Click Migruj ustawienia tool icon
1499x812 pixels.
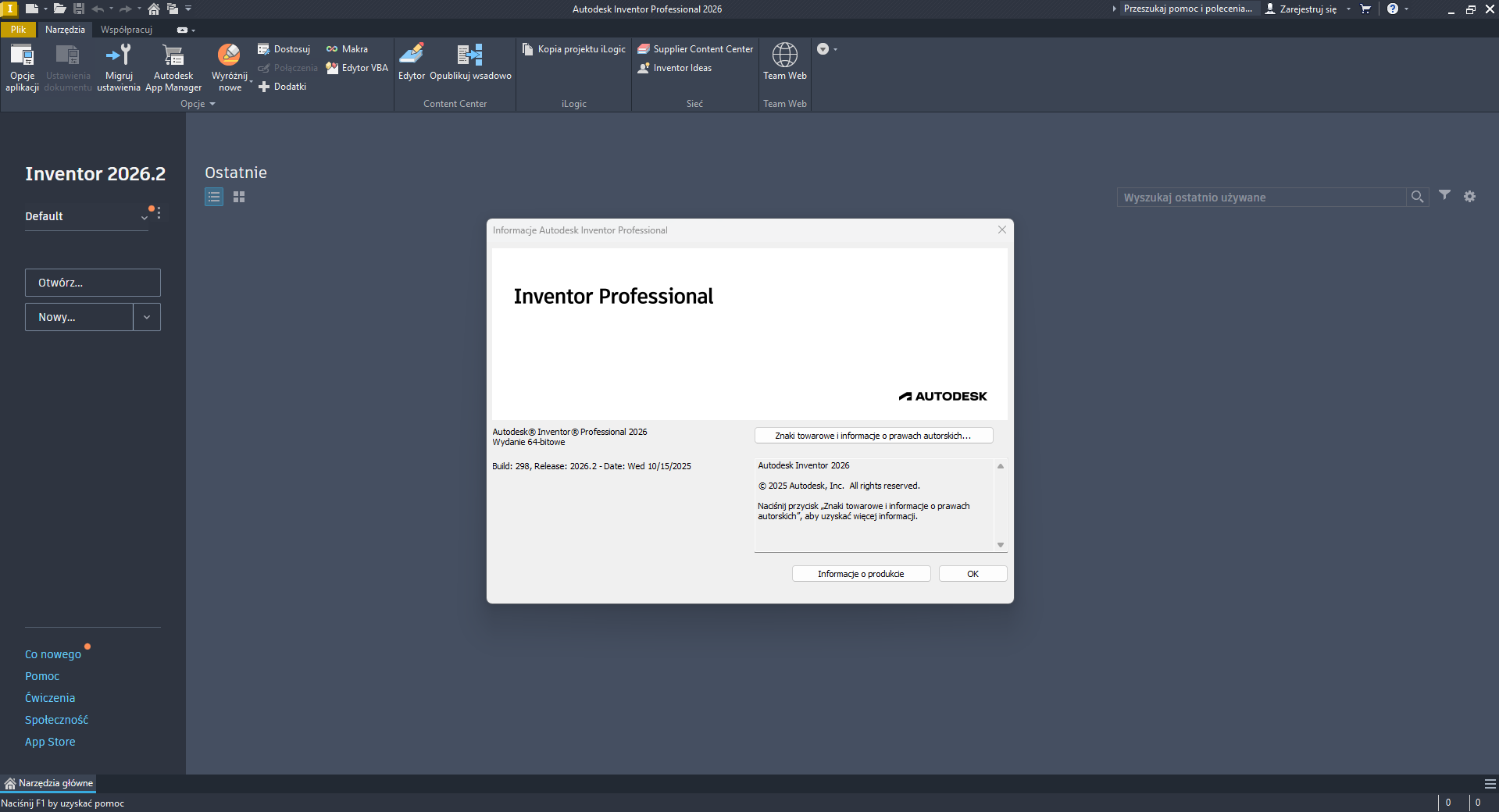[x=119, y=56]
